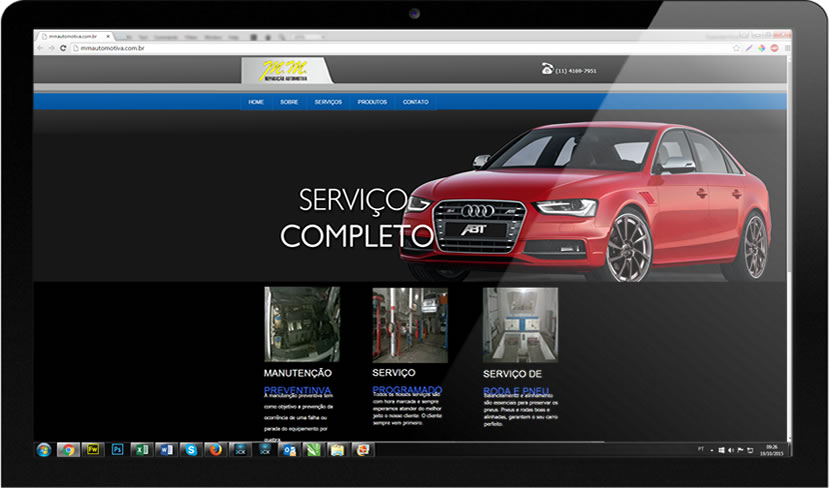The image size is (830, 488).
Task: Open HOME menu item
Action: click(256, 102)
